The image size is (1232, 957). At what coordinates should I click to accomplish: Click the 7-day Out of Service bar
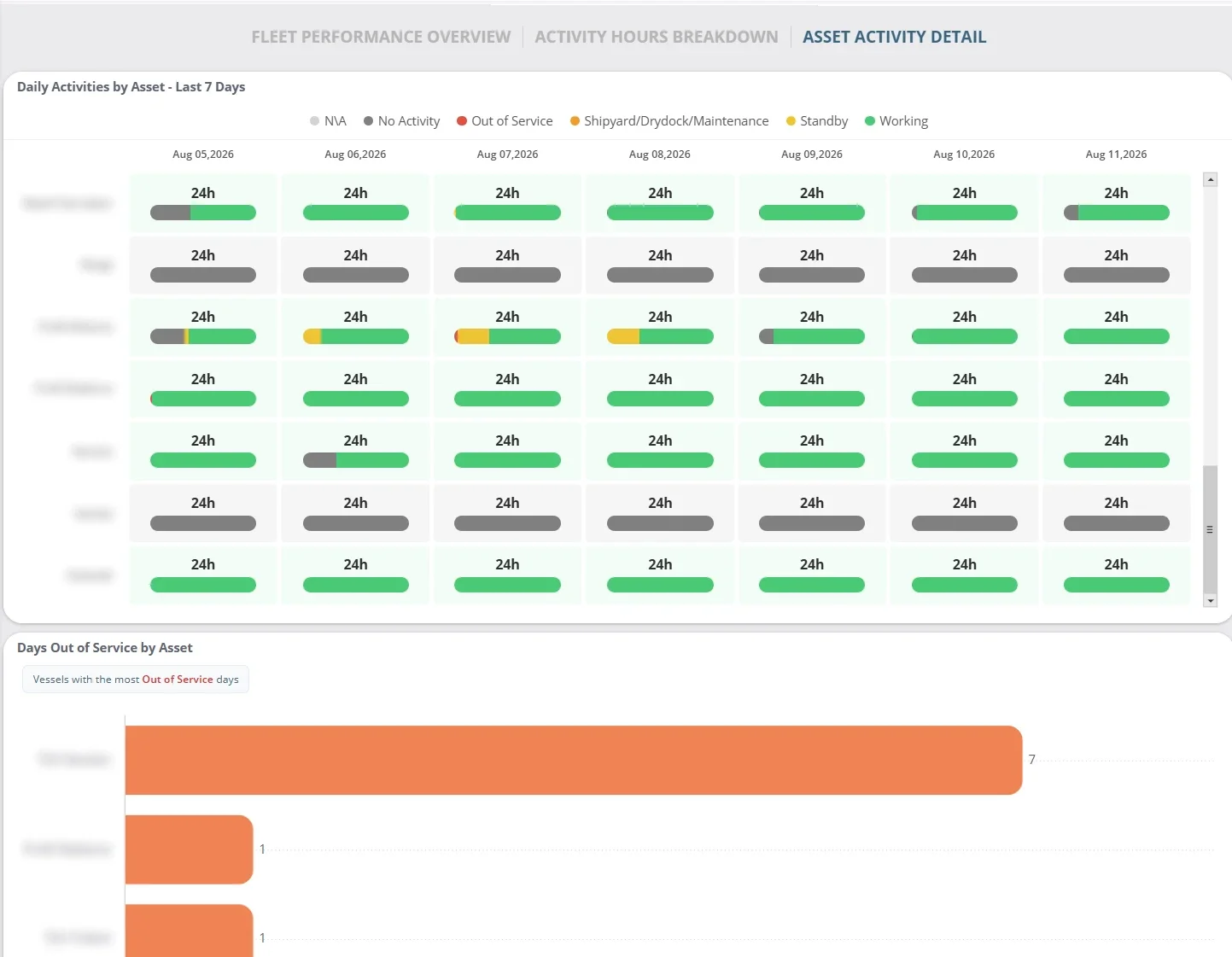pos(574,760)
